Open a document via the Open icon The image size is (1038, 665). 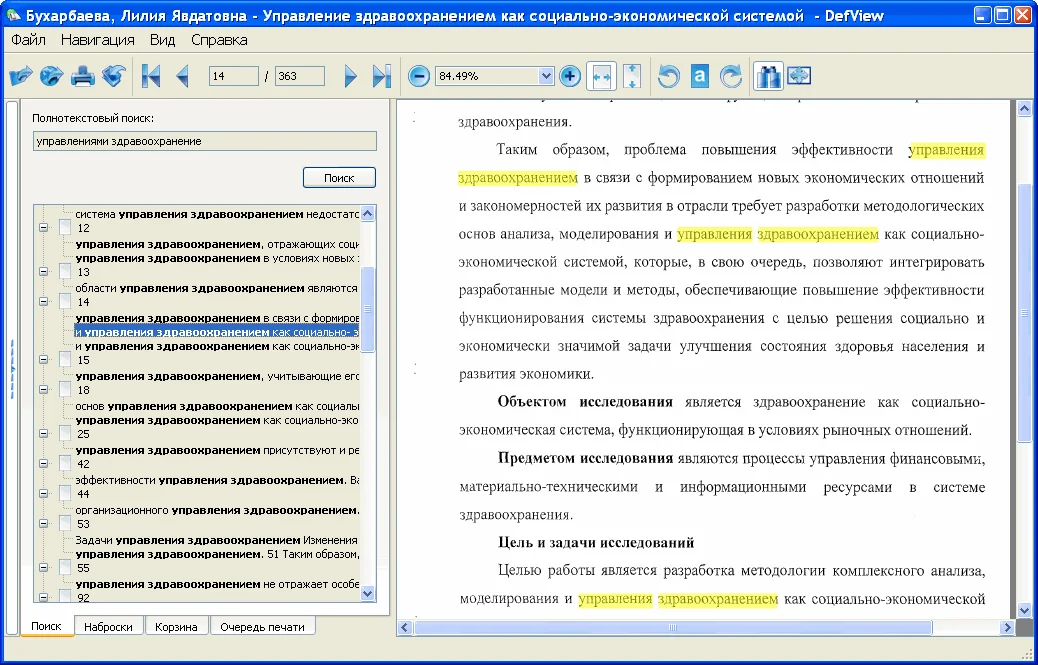tap(22, 75)
